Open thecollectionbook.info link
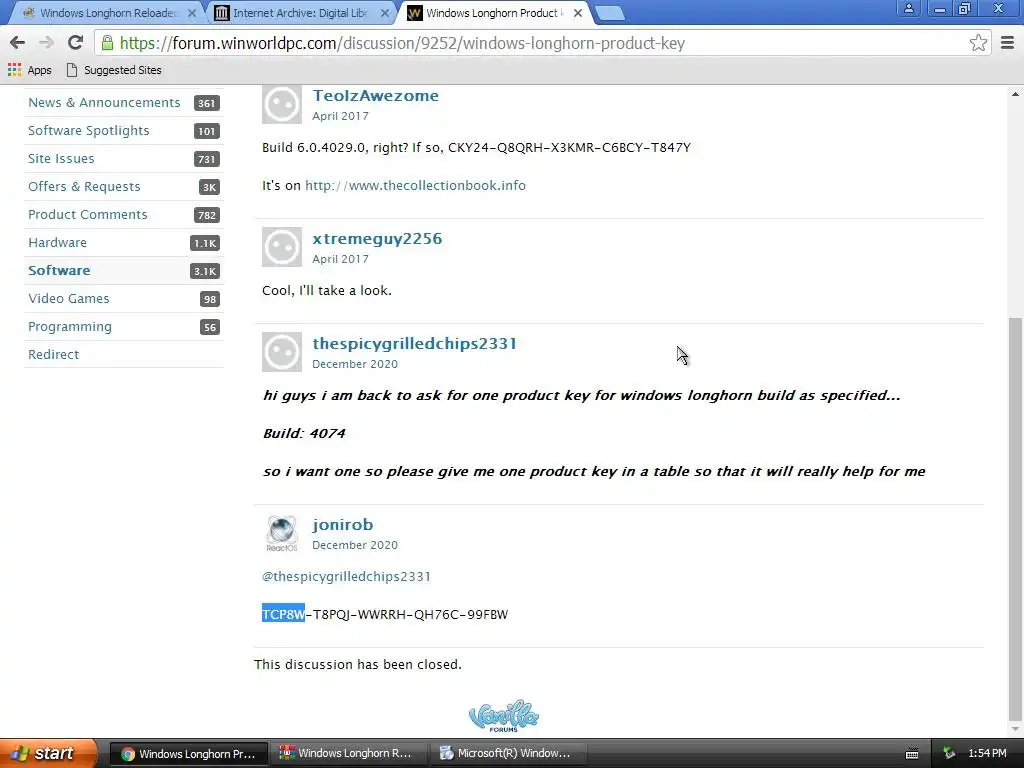This screenshot has width=1024, height=768. 415,185
